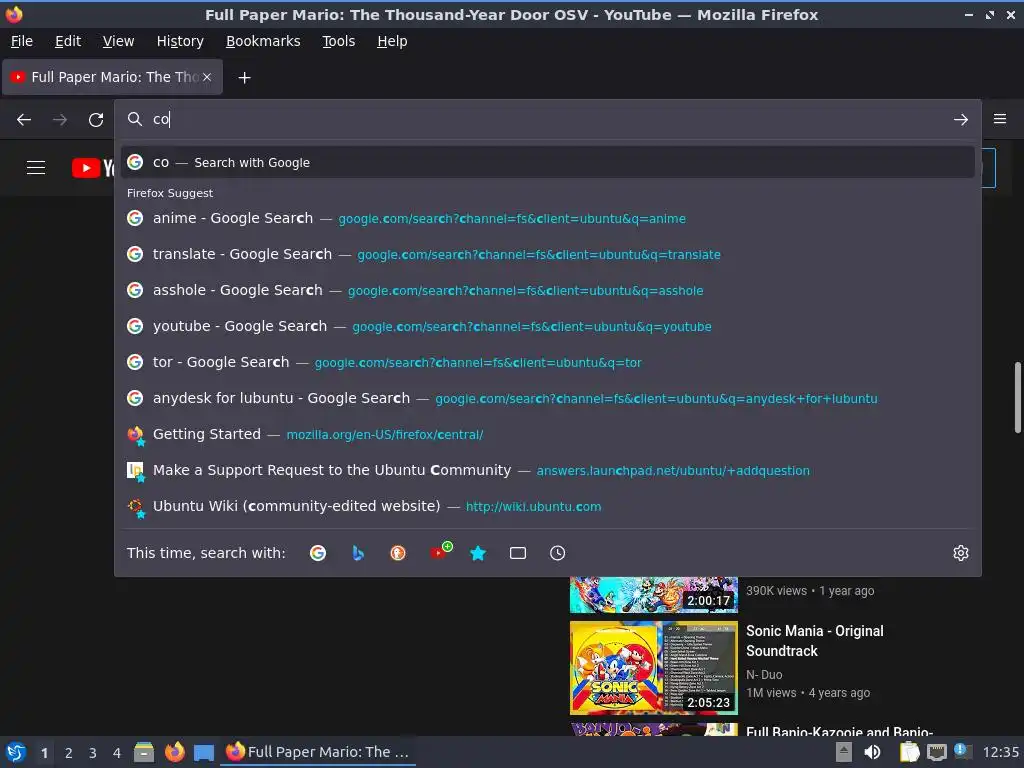Click the update notification tray icon

pyautogui.click(x=961, y=750)
